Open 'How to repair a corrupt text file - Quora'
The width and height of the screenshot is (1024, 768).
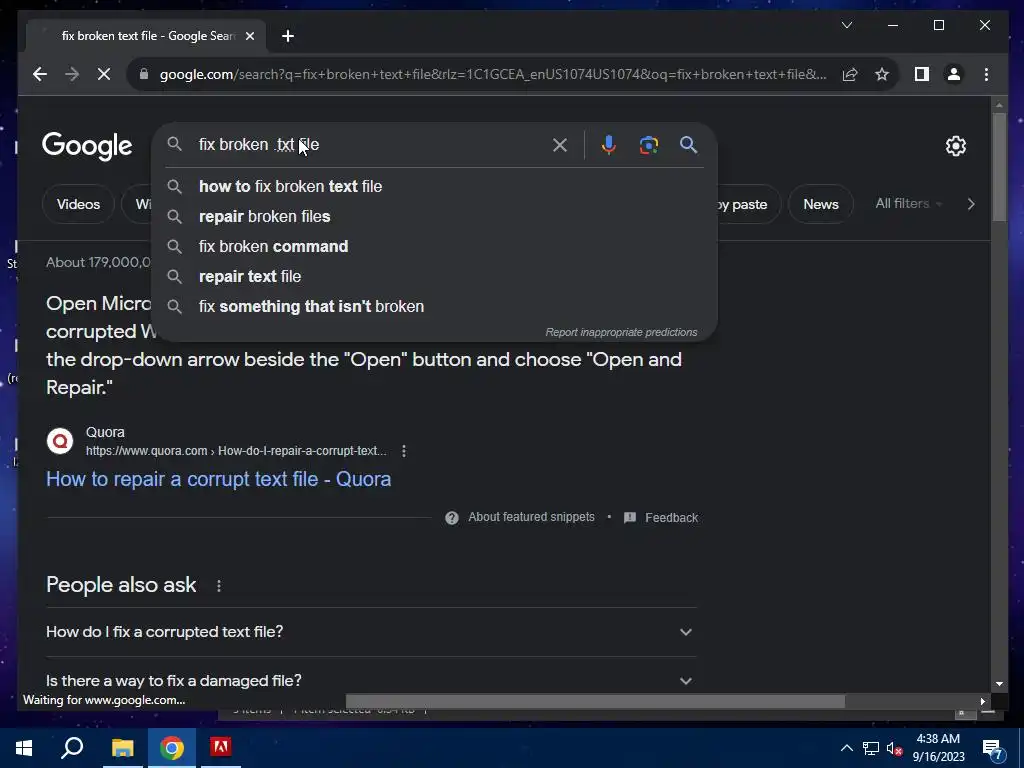coord(219,479)
